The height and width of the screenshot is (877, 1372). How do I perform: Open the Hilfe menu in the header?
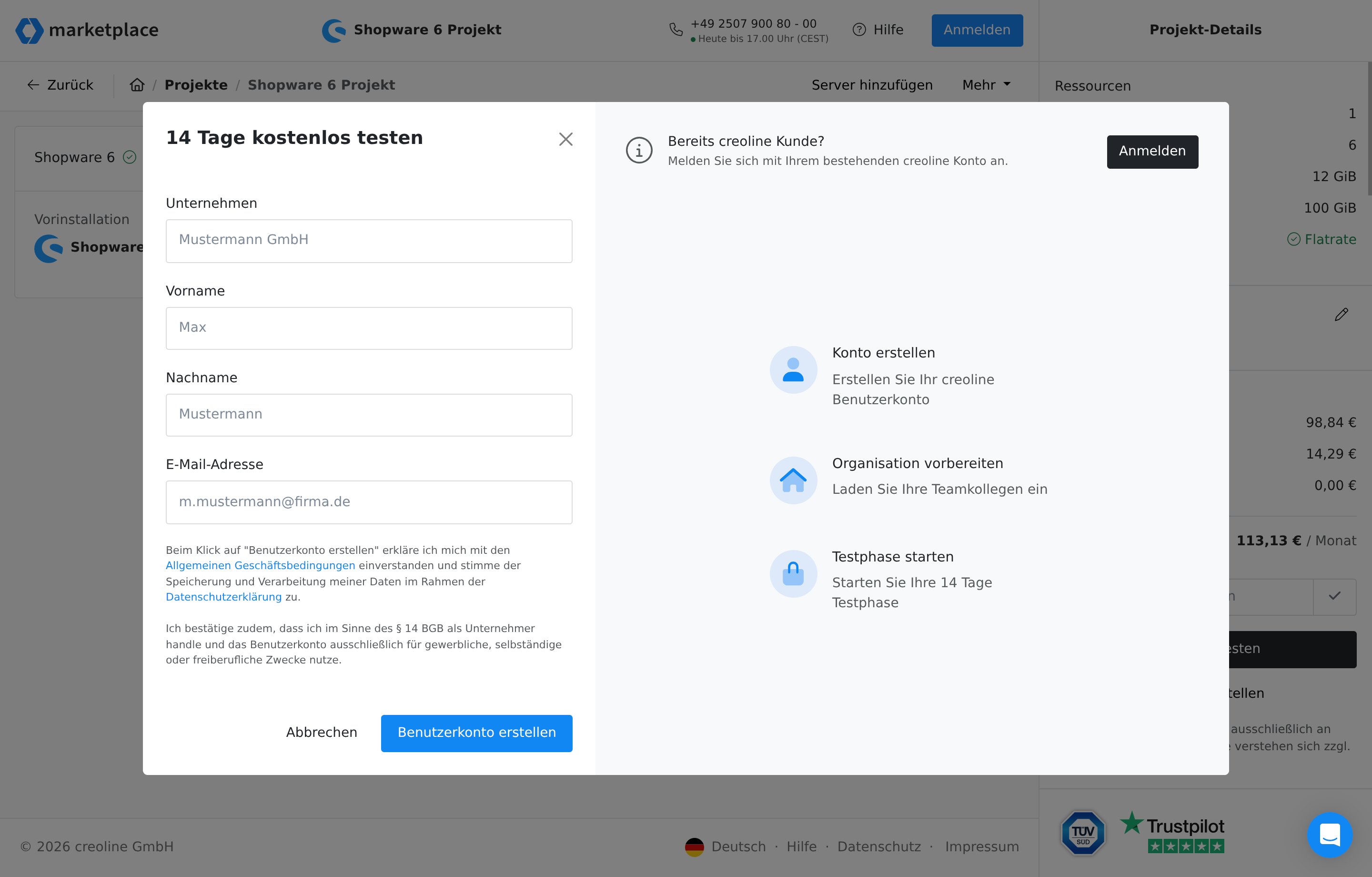(878, 30)
